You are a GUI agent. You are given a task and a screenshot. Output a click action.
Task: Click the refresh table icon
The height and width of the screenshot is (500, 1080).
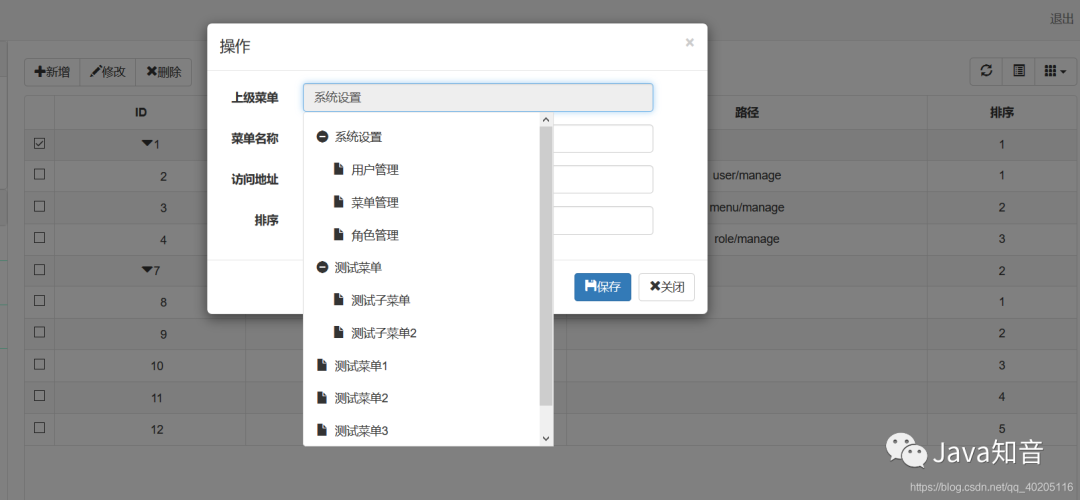[986, 71]
